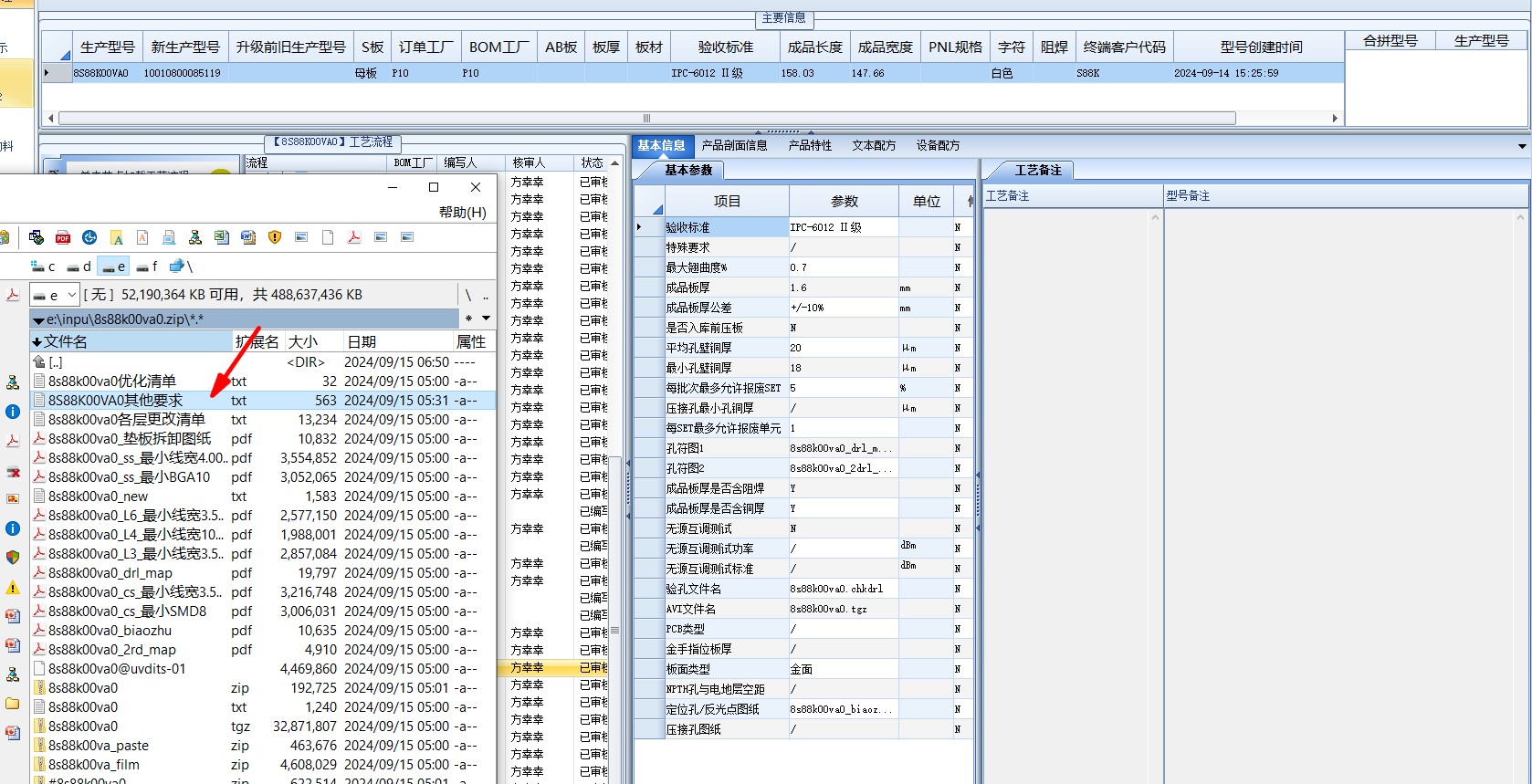Sort files by the 大小 column header
The width and height of the screenshot is (1532, 784).
(313, 341)
